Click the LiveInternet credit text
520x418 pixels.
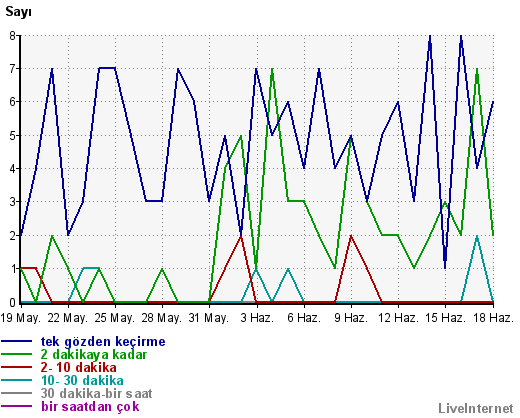click(475, 408)
